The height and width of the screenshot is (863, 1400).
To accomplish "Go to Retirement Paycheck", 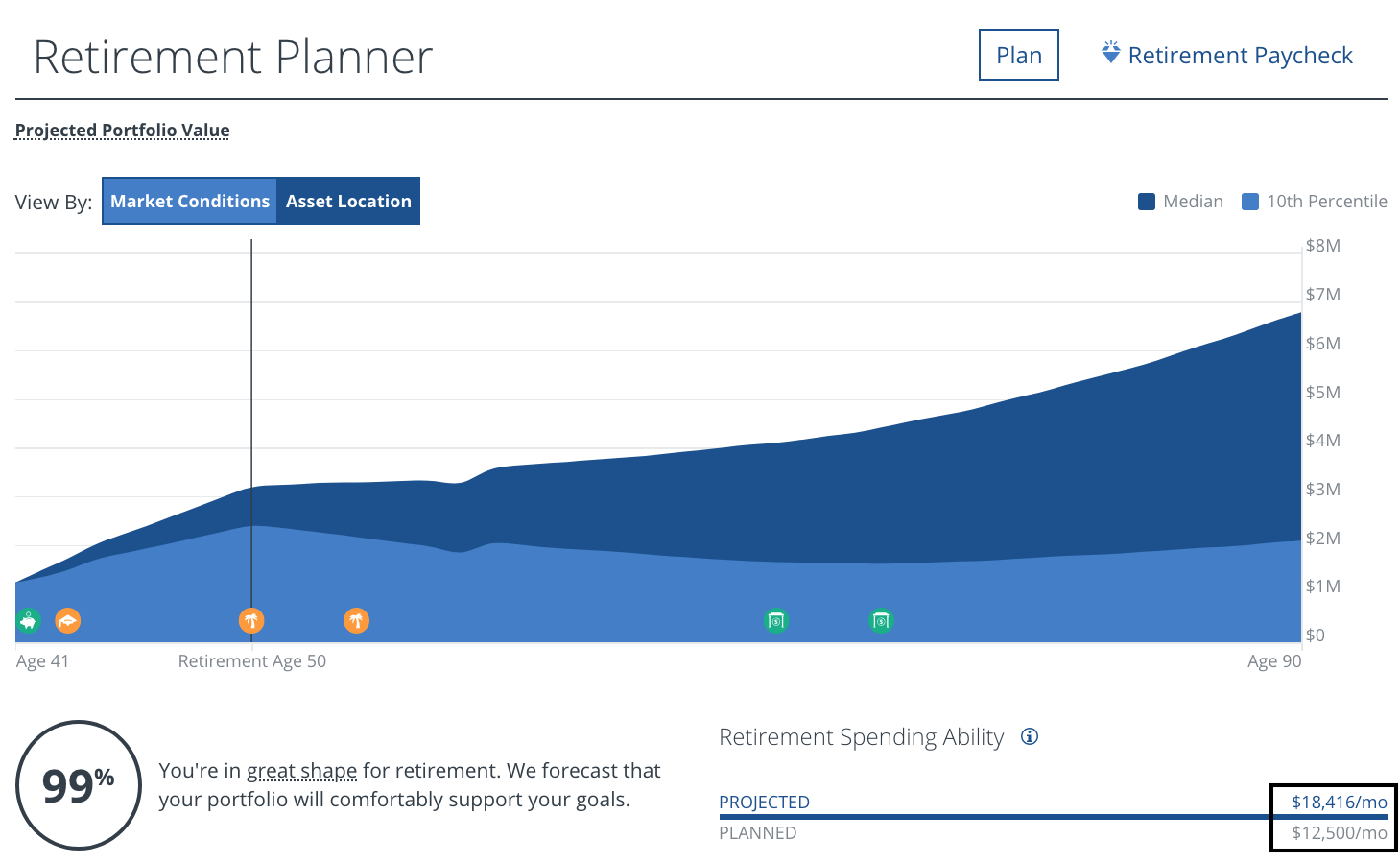I will point(1241,55).
